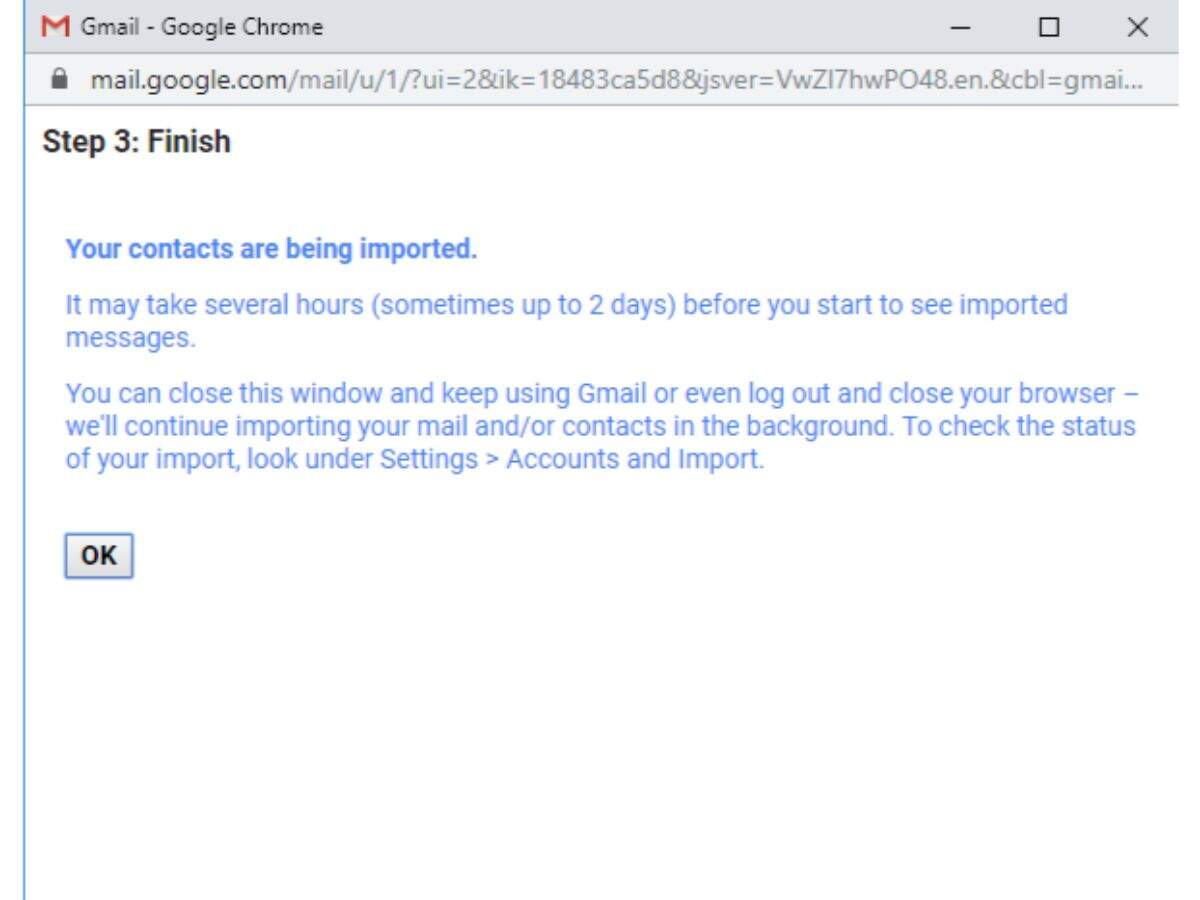This screenshot has height=900, width=1200.
Task: Click 'Your contacts are being imported.' text
Action: [271, 248]
